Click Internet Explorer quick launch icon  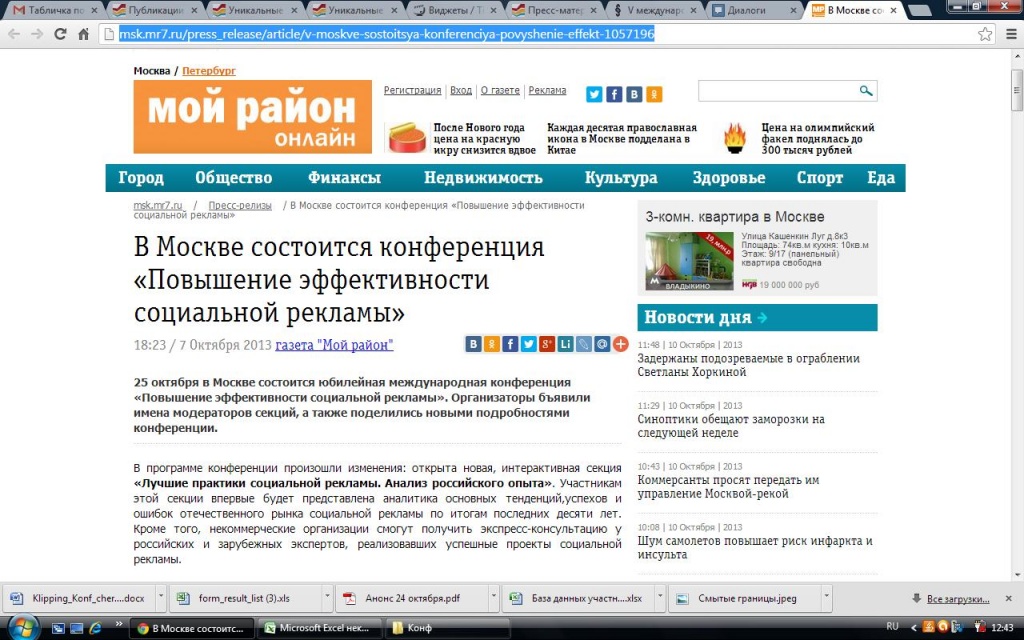[95, 628]
